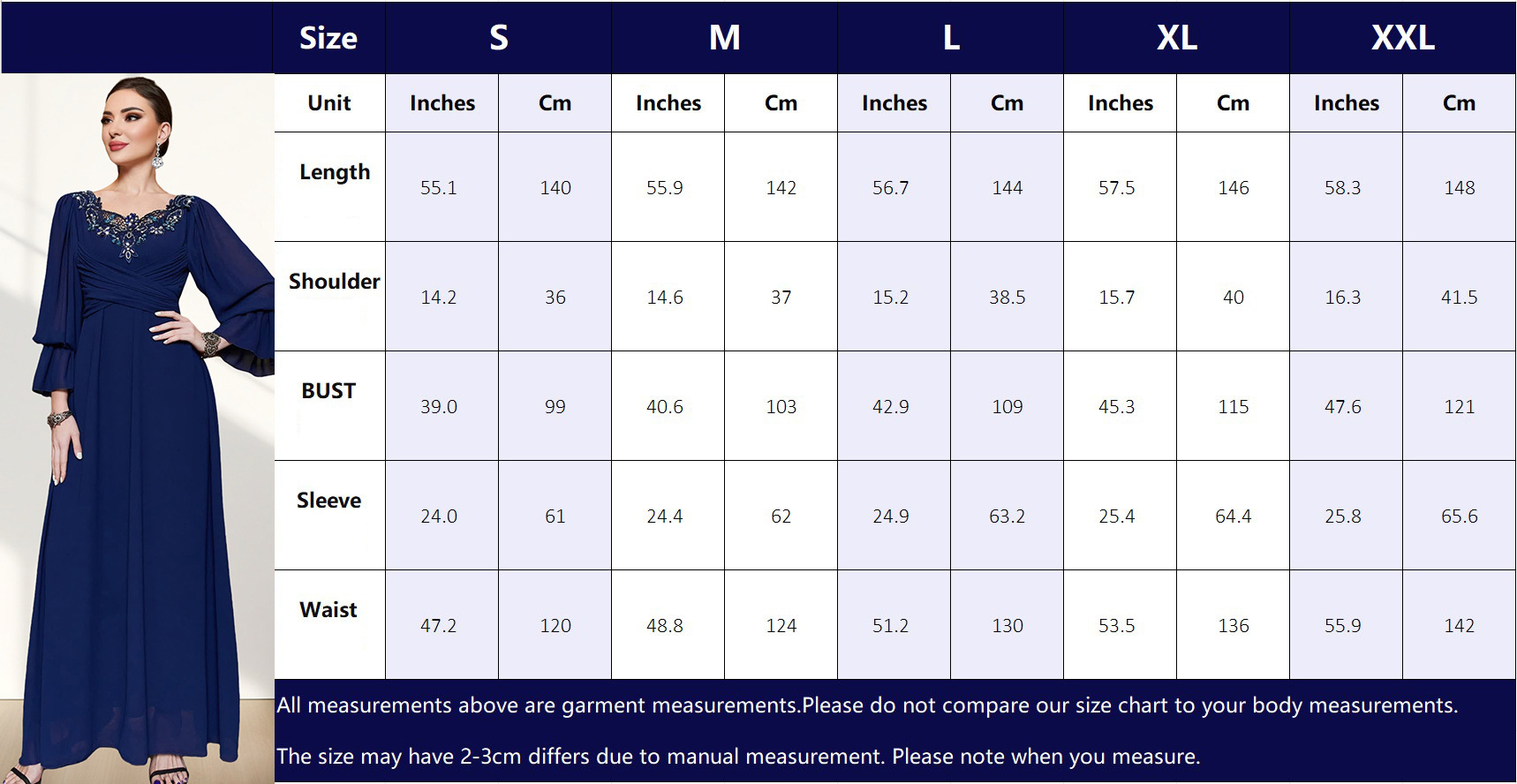This screenshot has height=784, width=1517.
Task: Select the XXL size column header
Action: click(x=1402, y=38)
